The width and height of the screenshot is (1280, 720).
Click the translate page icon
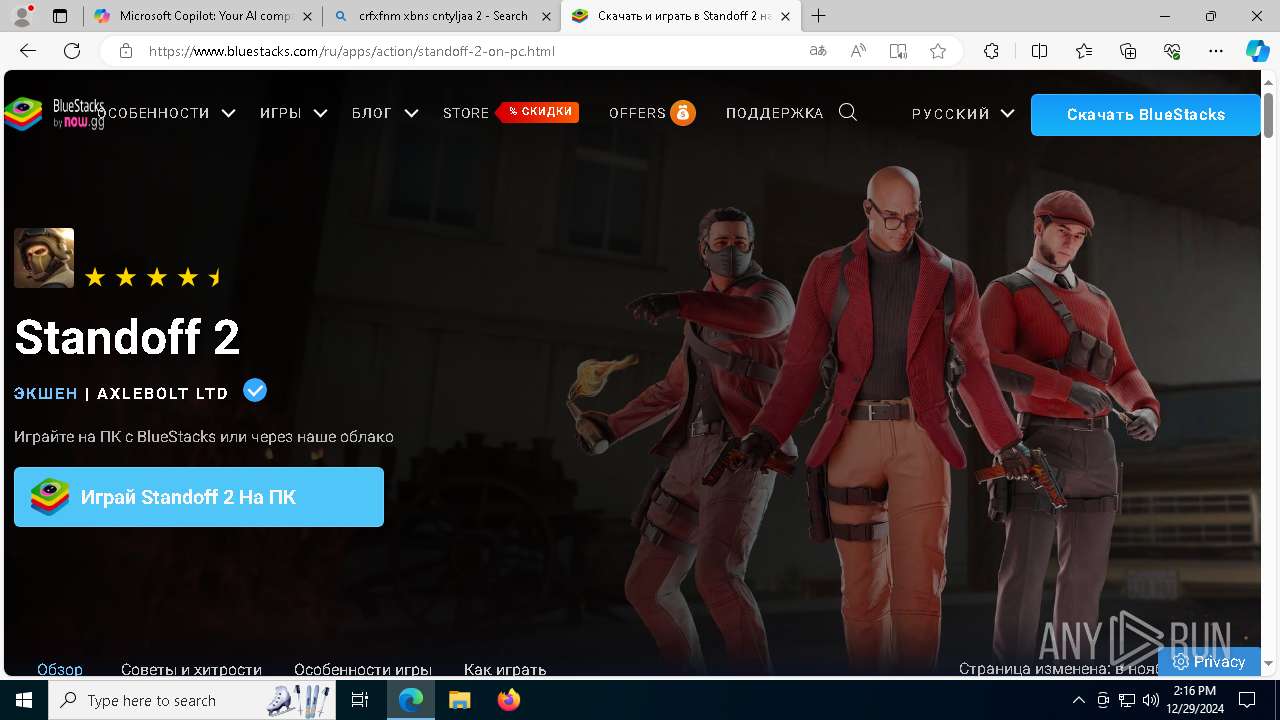tap(818, 51)
